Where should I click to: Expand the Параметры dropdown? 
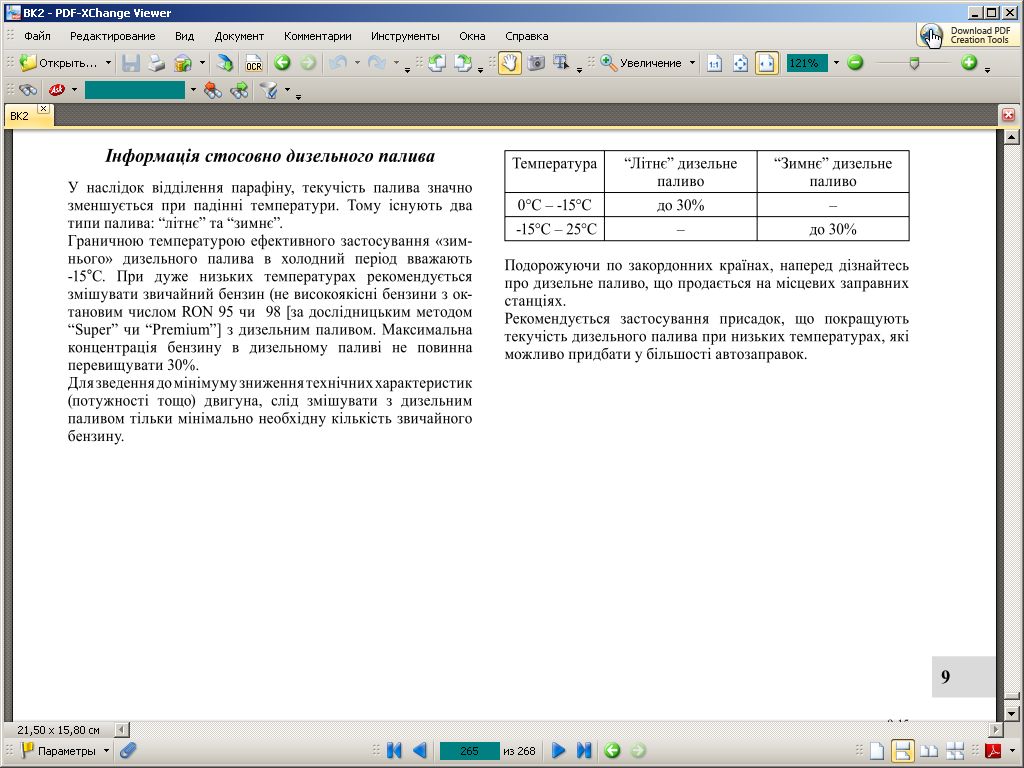(106, 750)
